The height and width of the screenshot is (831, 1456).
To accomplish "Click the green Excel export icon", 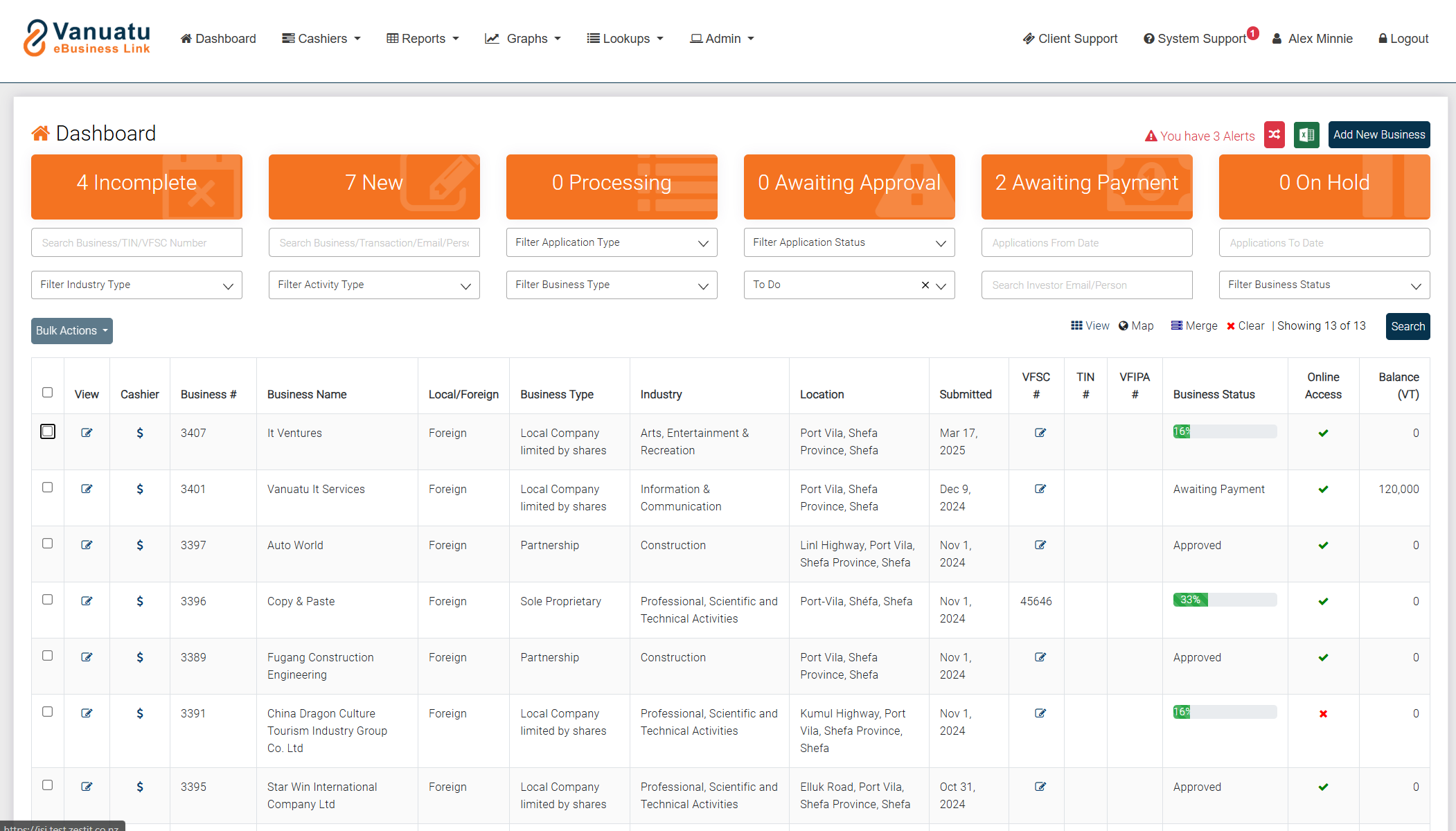I will tap(1306, 135).
